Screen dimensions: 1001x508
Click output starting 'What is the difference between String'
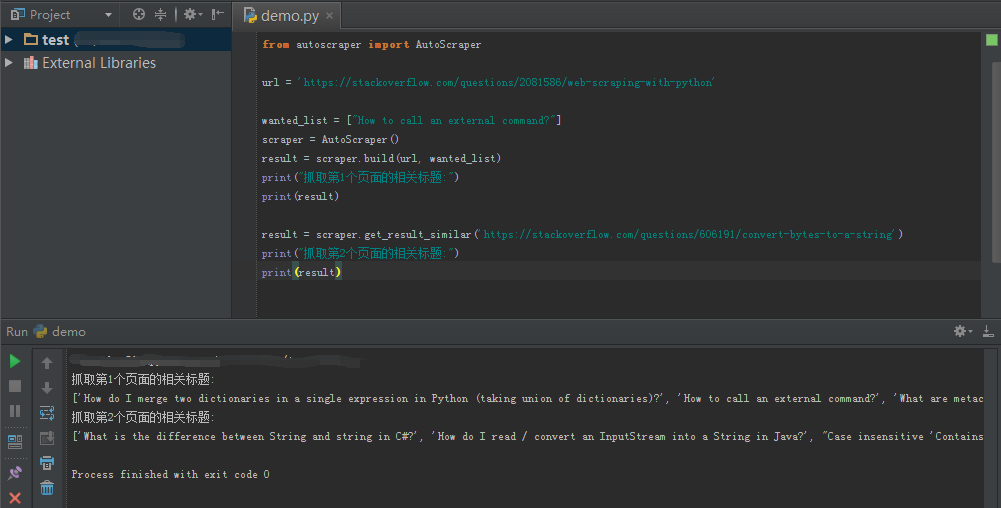tap(527, 437)
